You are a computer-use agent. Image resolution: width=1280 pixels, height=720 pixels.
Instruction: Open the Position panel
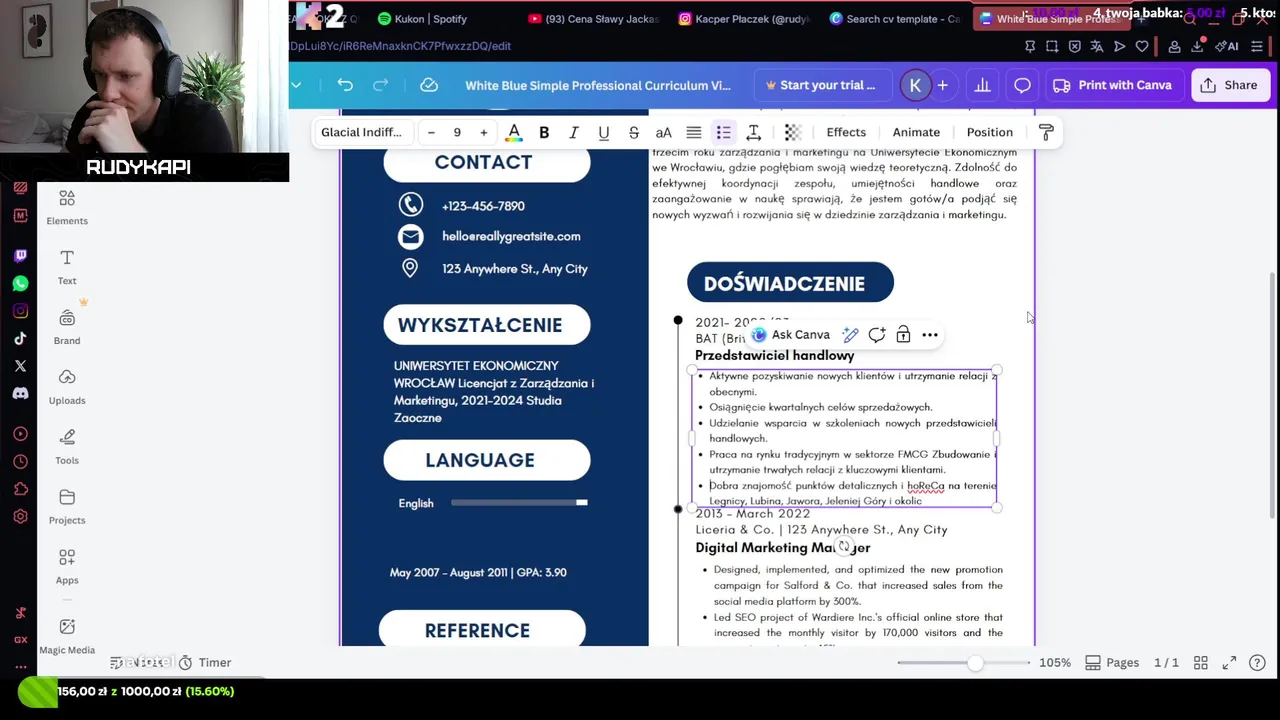(x=989, y=132)
